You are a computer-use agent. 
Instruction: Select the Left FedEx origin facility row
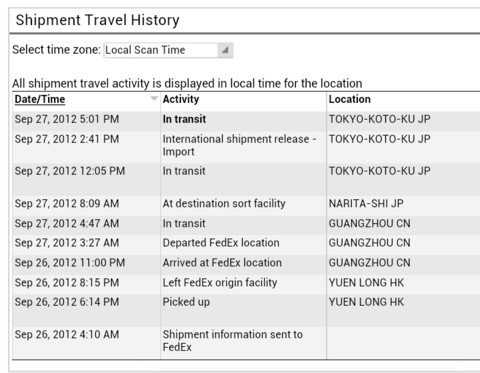tap(246, 283)
